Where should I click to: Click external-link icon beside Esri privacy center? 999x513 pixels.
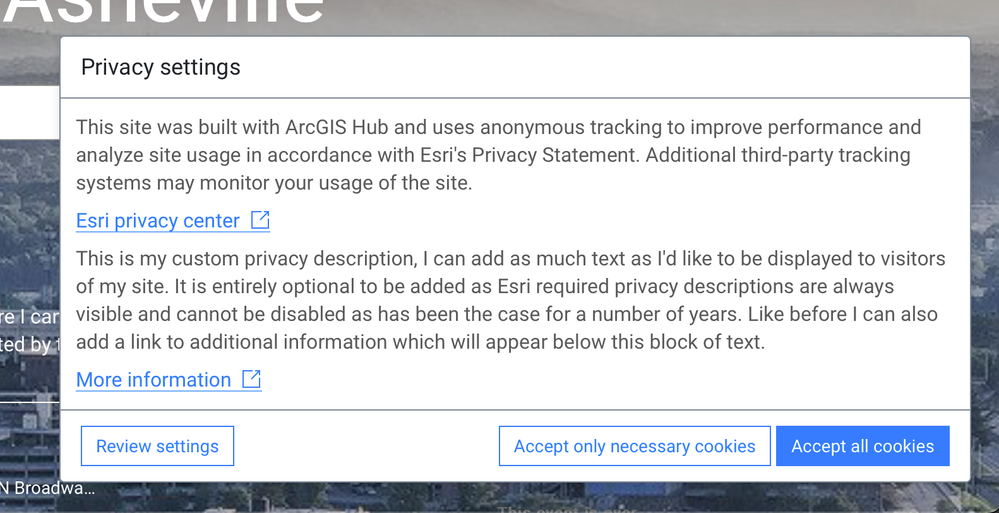point(260,220)
